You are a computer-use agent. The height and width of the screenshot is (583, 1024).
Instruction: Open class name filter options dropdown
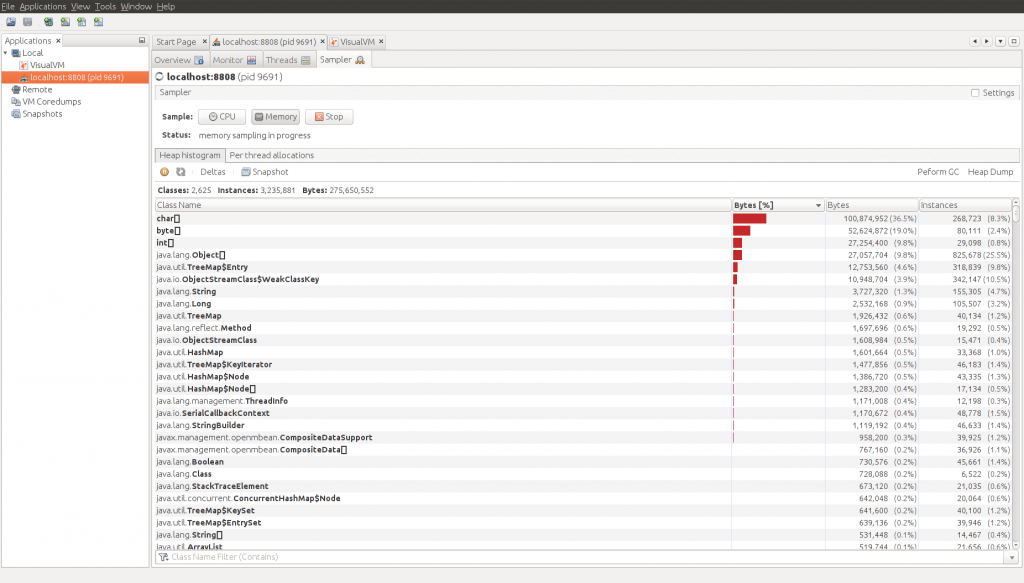point(1012,558)
